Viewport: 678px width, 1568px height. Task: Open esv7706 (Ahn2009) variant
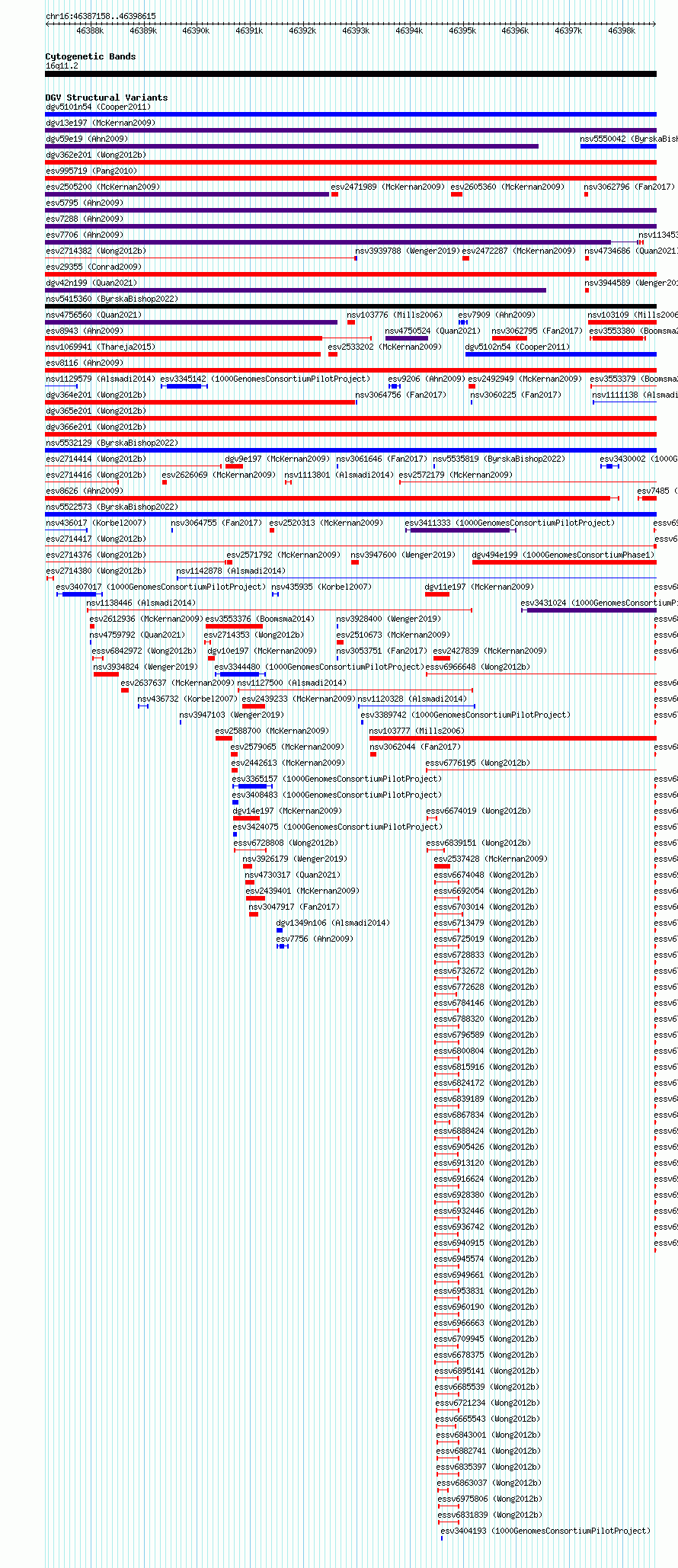click(x=85, y=235)
